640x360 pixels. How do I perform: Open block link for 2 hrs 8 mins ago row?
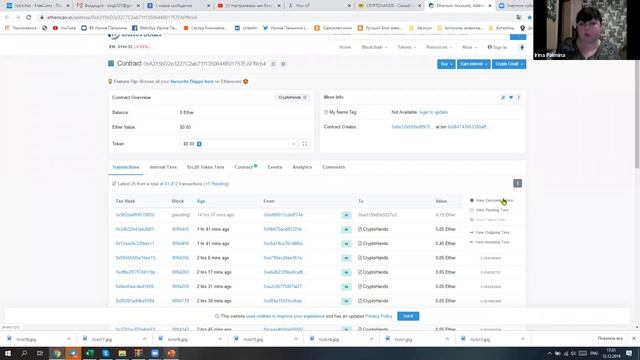[x=180, y=258]
